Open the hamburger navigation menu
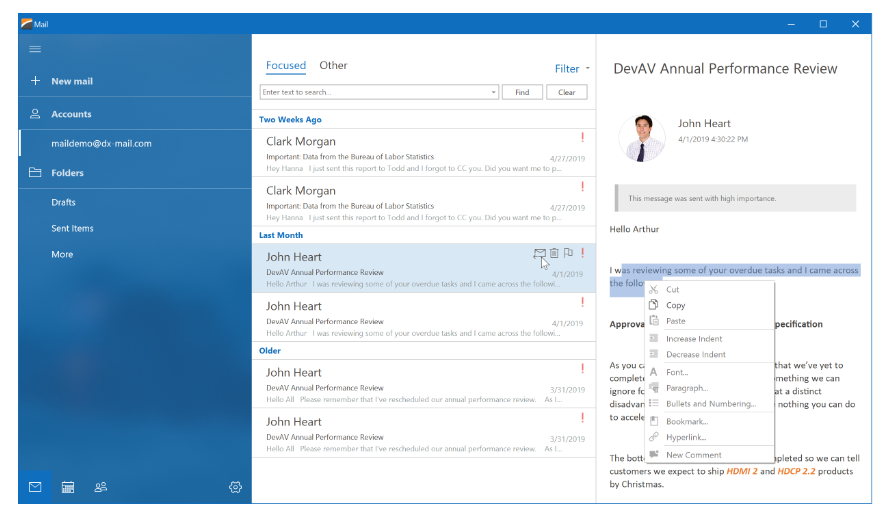Viewport: 892px width, 521px height. click(x=35, y=49)
